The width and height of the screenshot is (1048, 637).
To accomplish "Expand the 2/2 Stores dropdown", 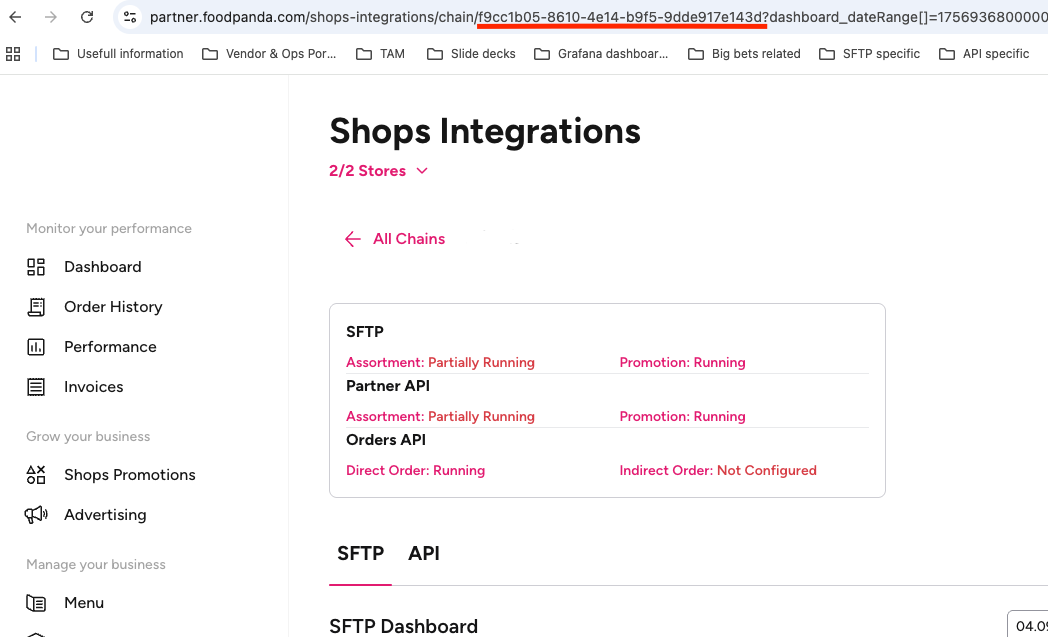I will pyautogui.click(x=378, y=171).
